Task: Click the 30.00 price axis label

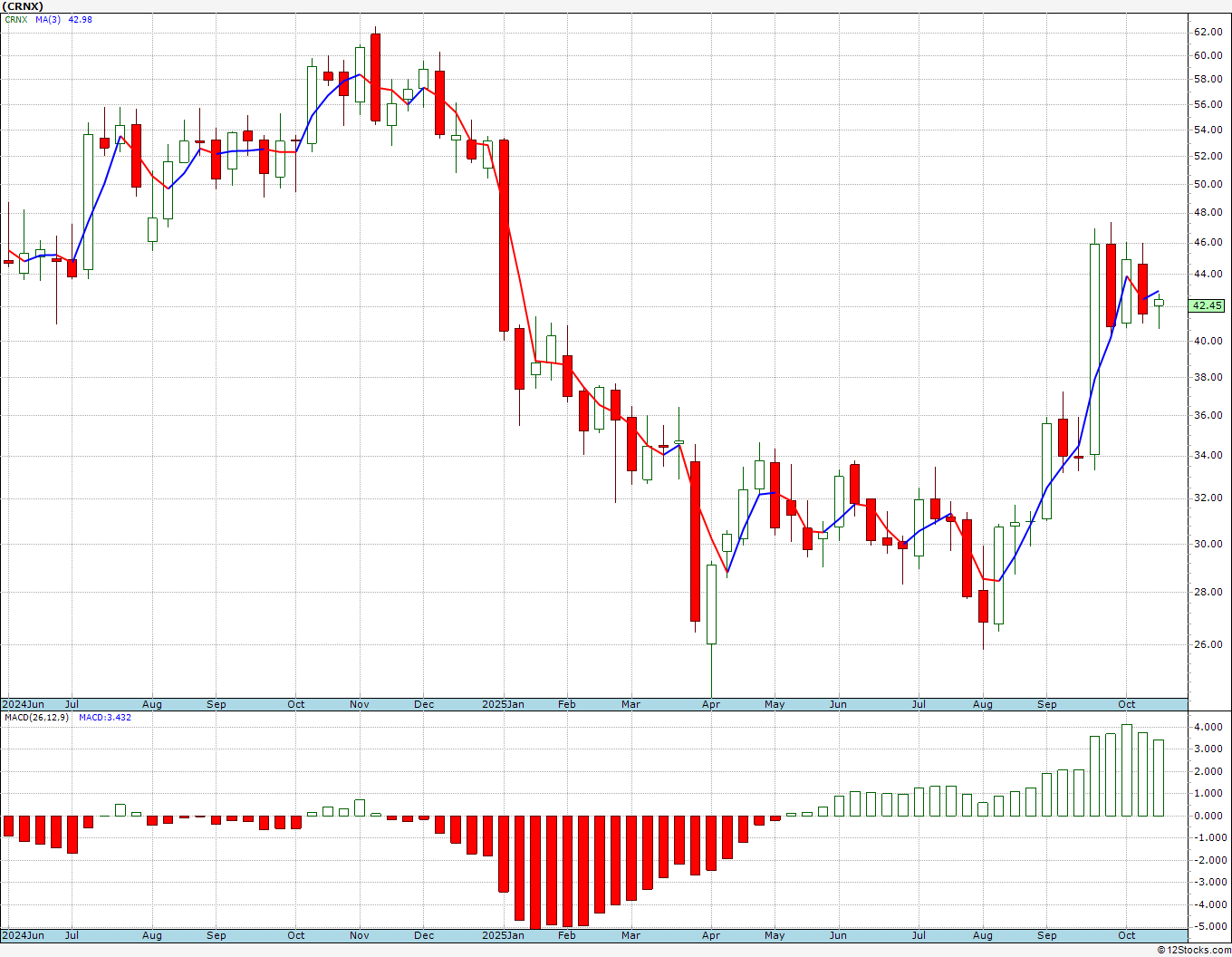Action: (x=1208, y=544)
